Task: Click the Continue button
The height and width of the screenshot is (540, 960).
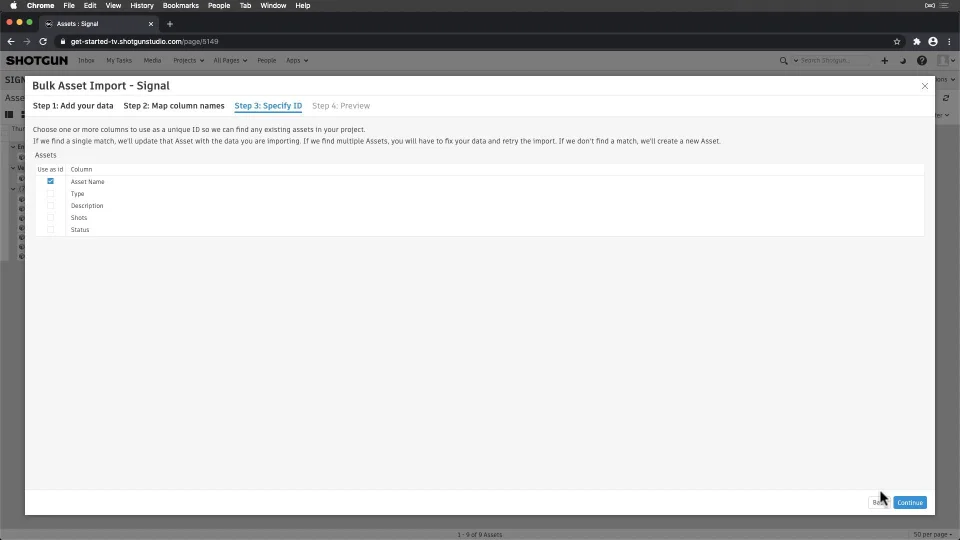Action: tap(910, 503)
